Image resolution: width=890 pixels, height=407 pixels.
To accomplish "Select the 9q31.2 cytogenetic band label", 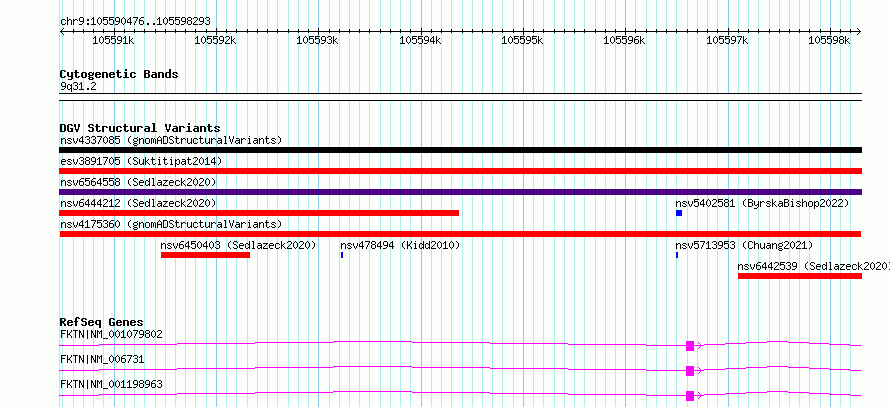I will [x=78, y=87].
